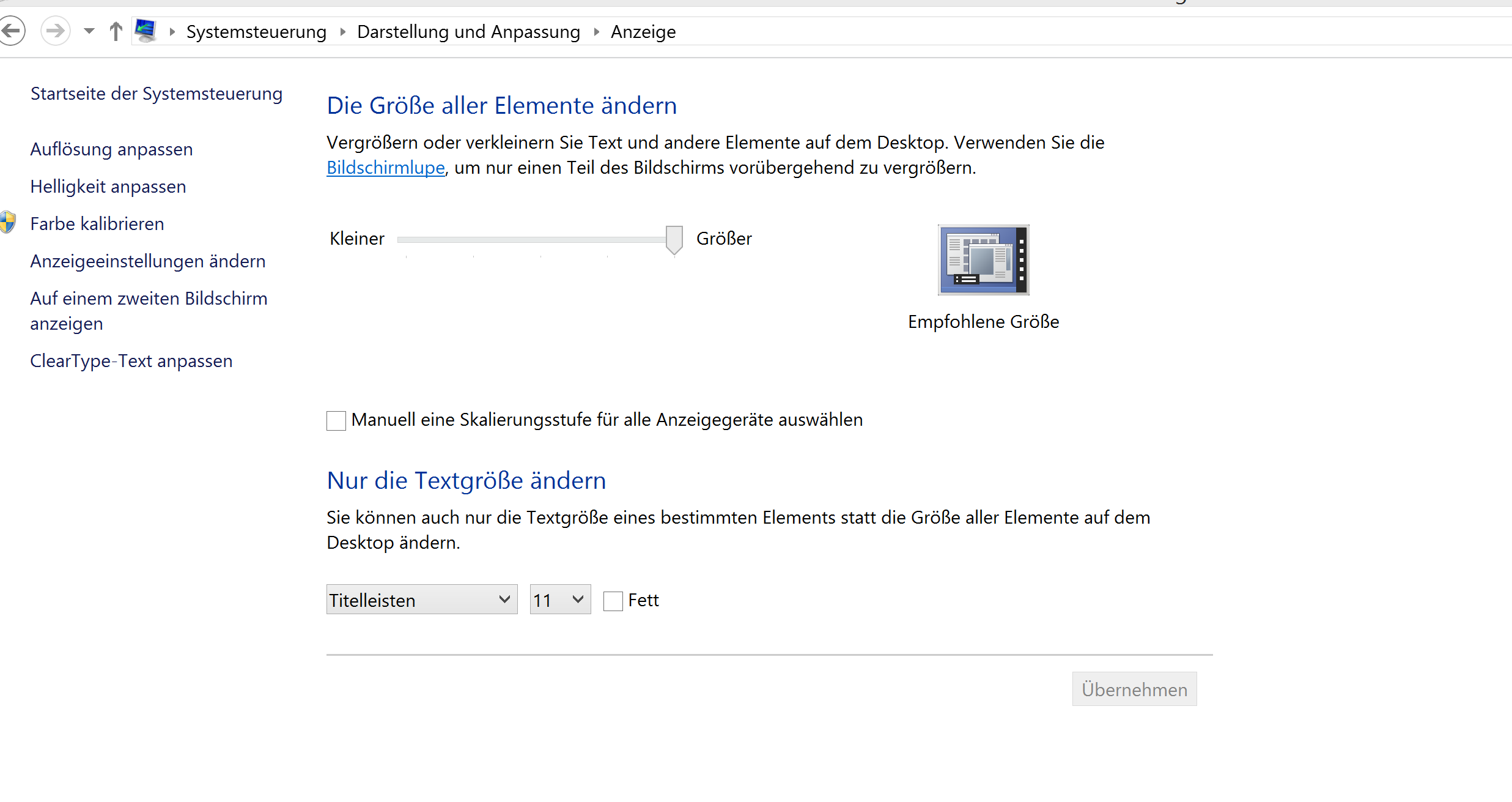This screenshot has height=802, width=1512.
Task: Click Darstellung und Anpassung breadcrumb
Action: (468, 32)
